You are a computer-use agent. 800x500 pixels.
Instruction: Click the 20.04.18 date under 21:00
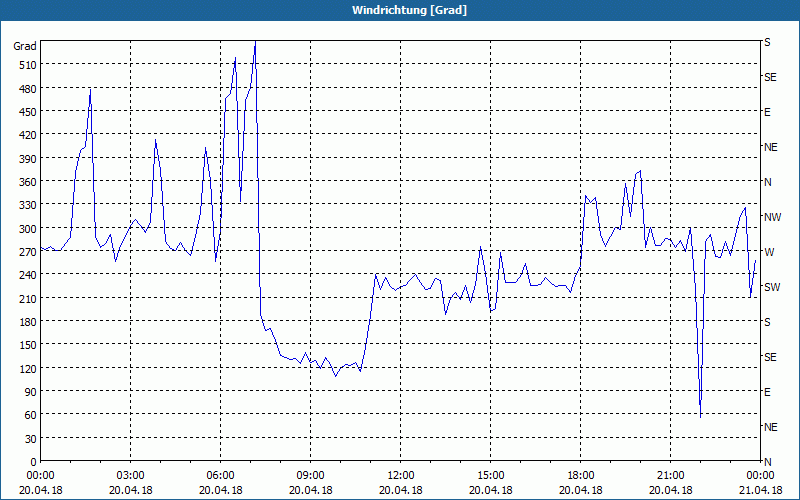coord(670,490)
